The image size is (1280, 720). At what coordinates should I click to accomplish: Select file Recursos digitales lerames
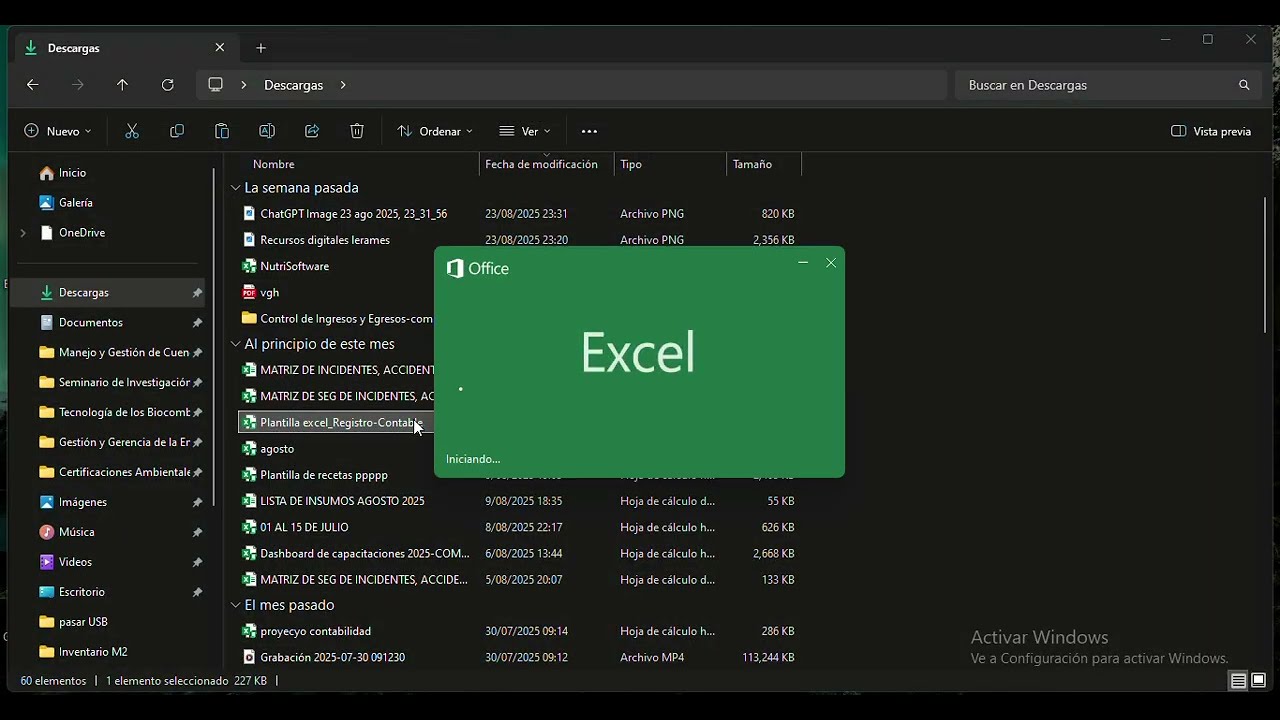click(325, 240)
